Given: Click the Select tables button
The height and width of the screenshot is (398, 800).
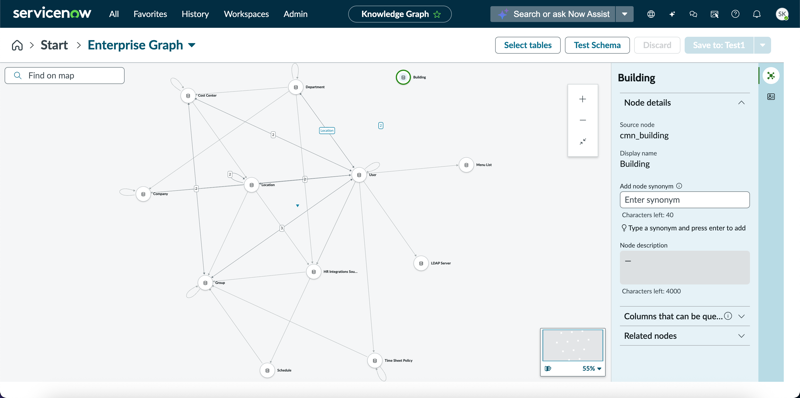Looking at the screenshot, I should (x=528, y=45).
